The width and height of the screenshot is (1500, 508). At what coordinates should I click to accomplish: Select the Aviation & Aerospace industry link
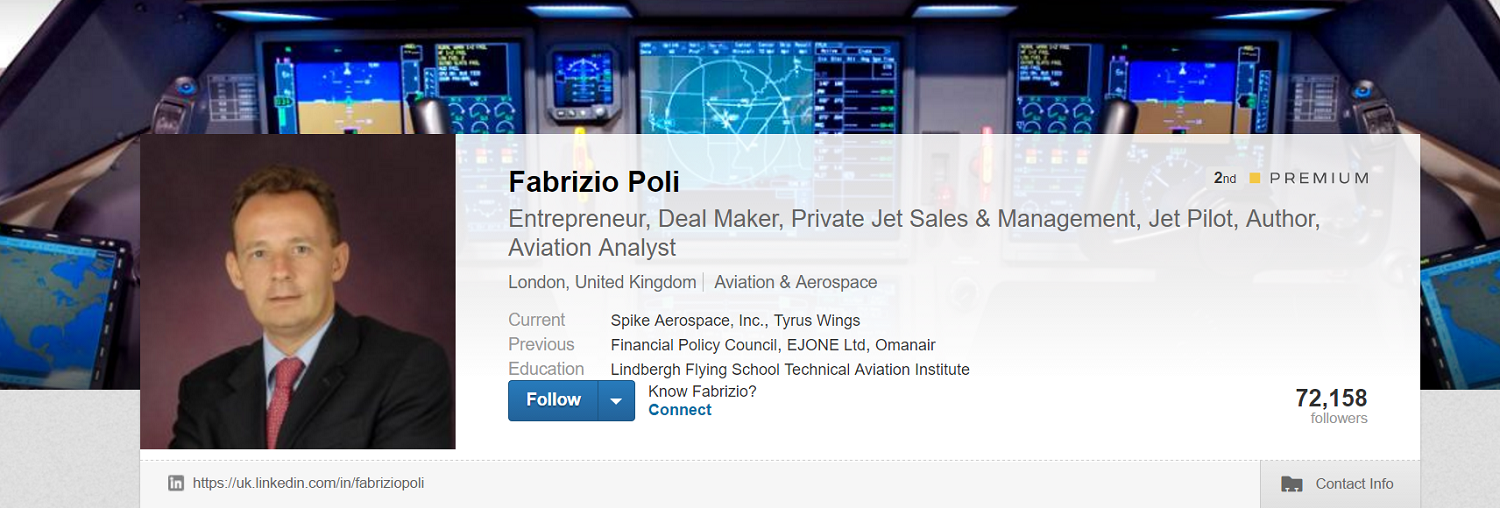pos(795,282)
